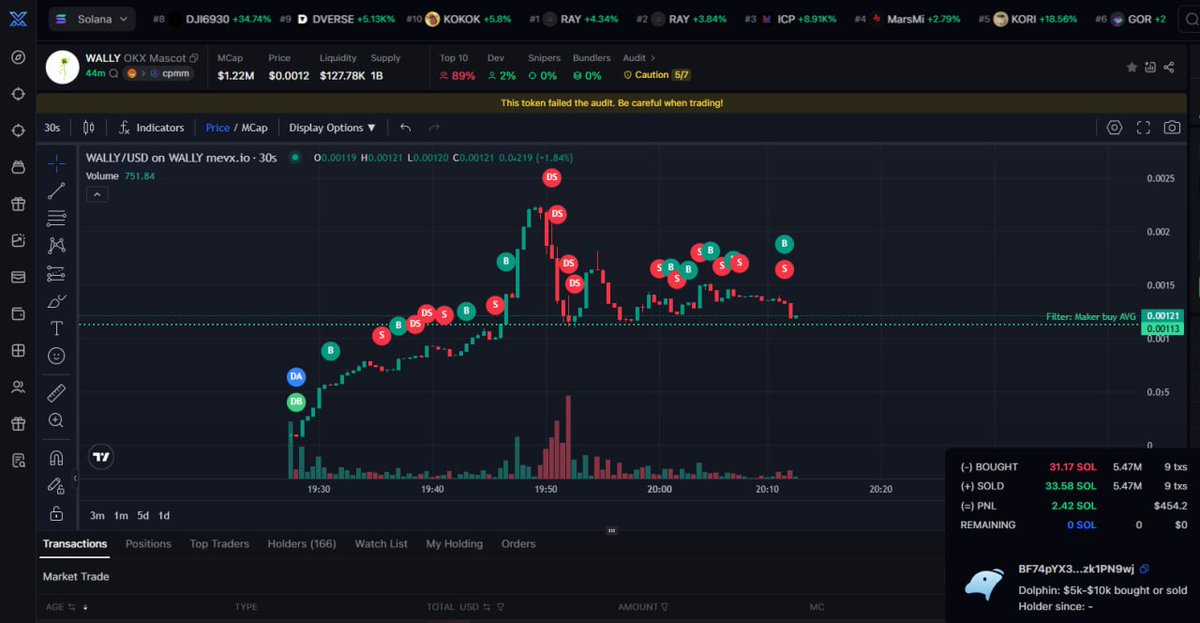Viewport: 1200px width, 623px height.
Task: Open the compass Discover sidebar icon
Action: [18, 57]
